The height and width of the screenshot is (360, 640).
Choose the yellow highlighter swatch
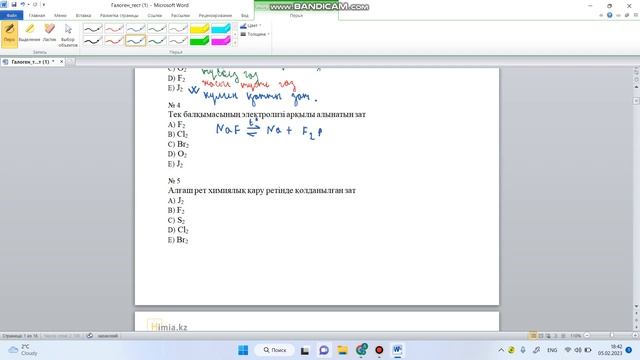(200, 28)
